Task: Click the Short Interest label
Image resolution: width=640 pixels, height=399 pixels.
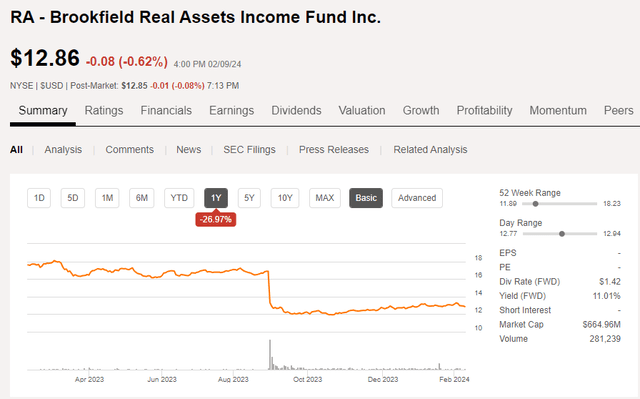Action: pyautogui.click(x=525, y=310)
